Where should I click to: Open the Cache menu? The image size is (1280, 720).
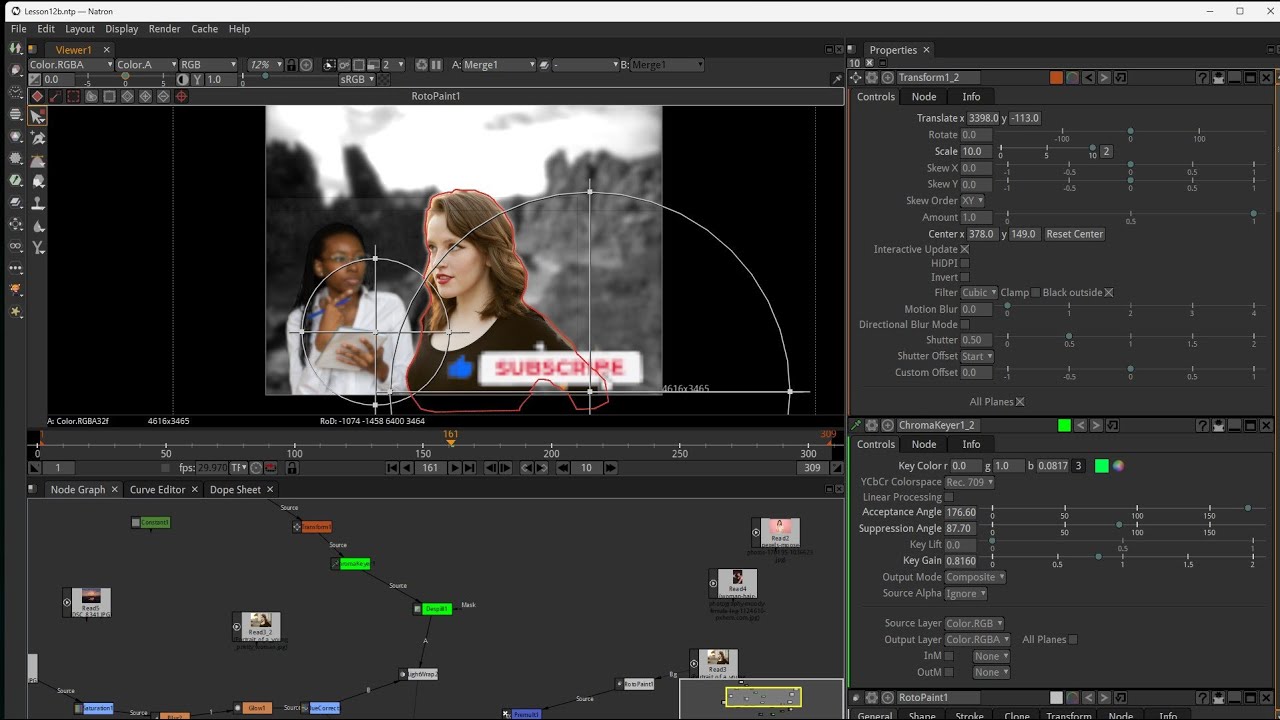(x=204, y=29)
